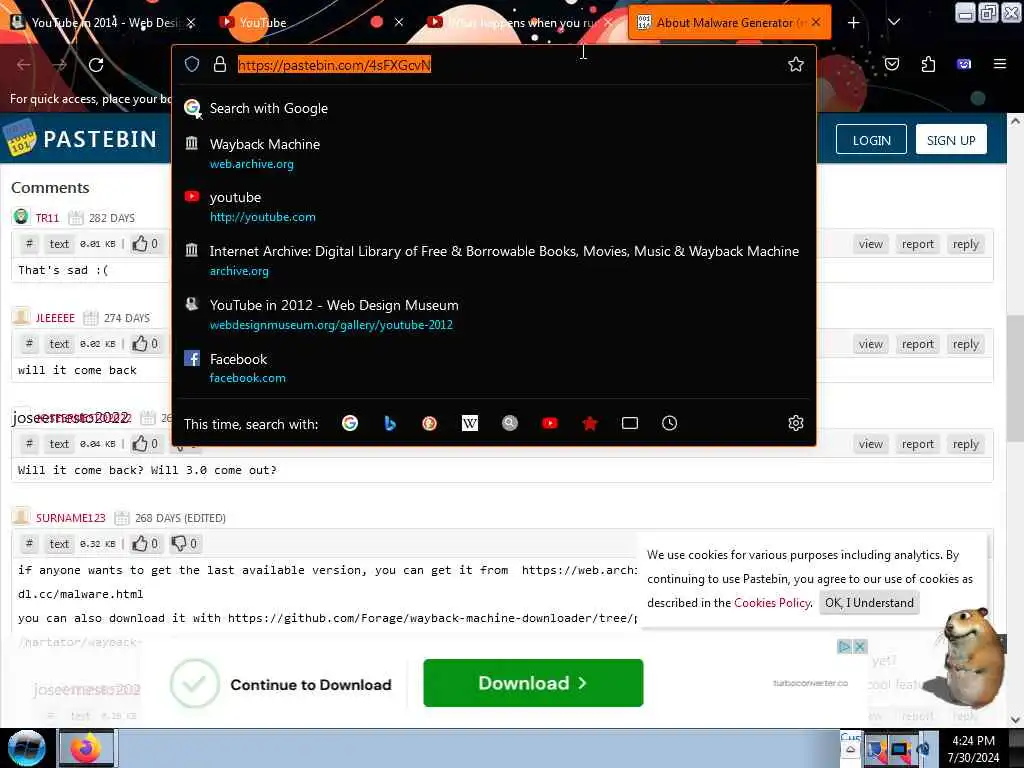This screenshot has height=768, width=1024.
Task: Choose Search with Google suggestion
Action: [494, 108]
